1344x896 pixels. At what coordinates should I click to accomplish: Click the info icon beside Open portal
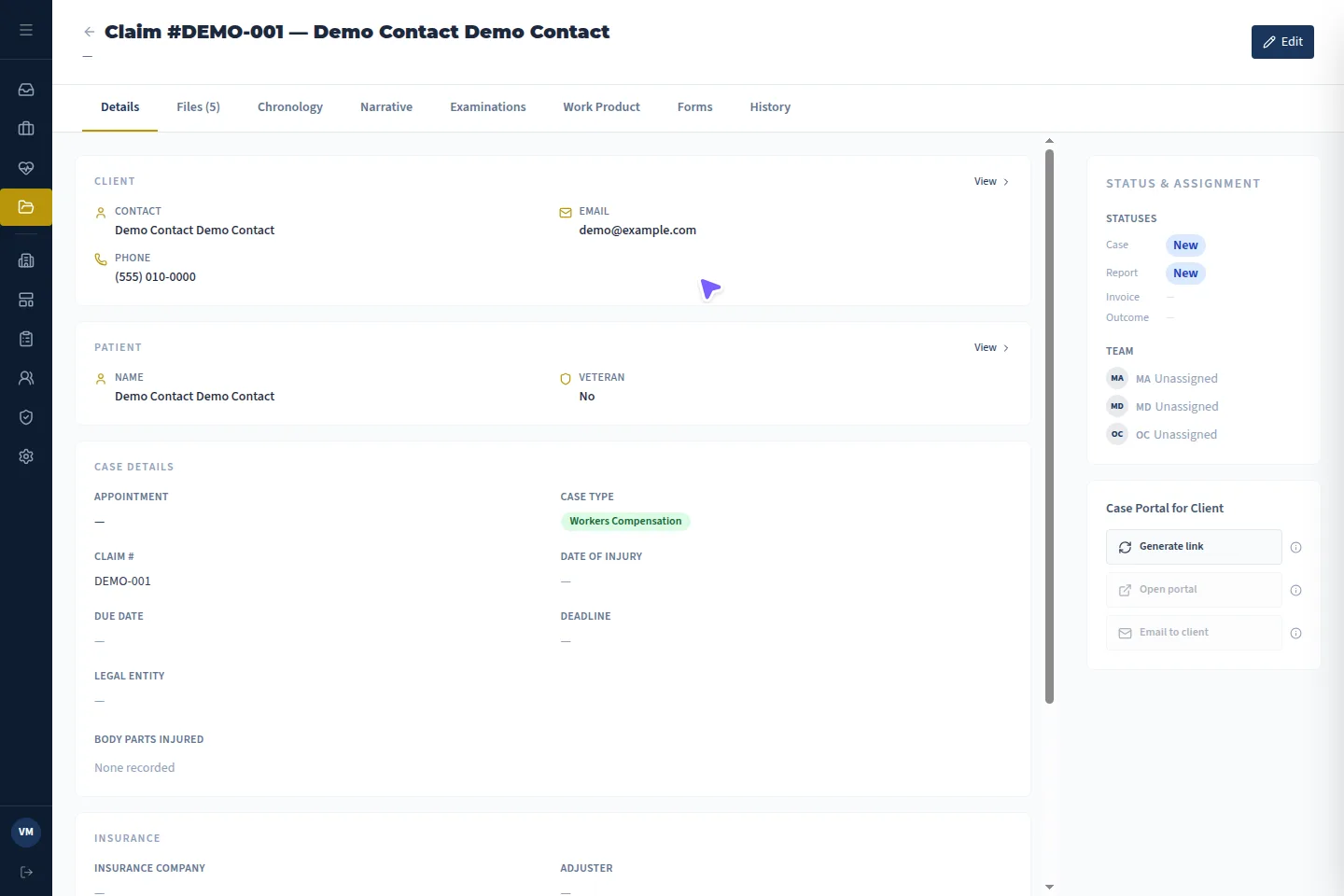[1295, 591]
